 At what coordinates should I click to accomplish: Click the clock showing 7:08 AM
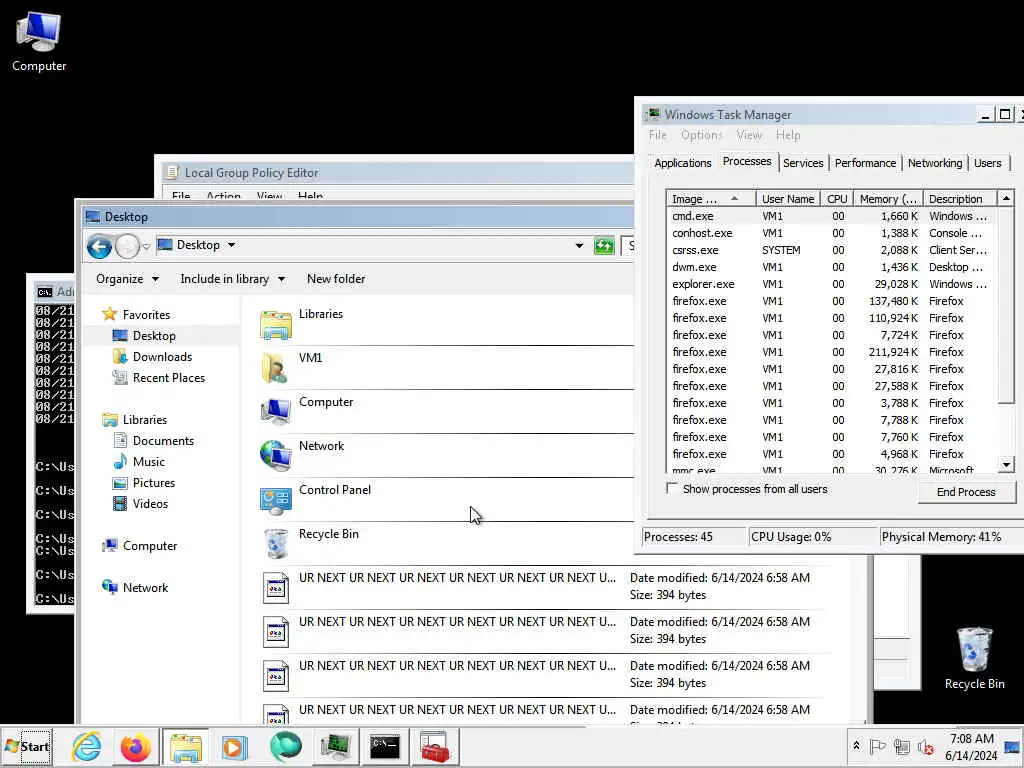(x=971, y=746)
